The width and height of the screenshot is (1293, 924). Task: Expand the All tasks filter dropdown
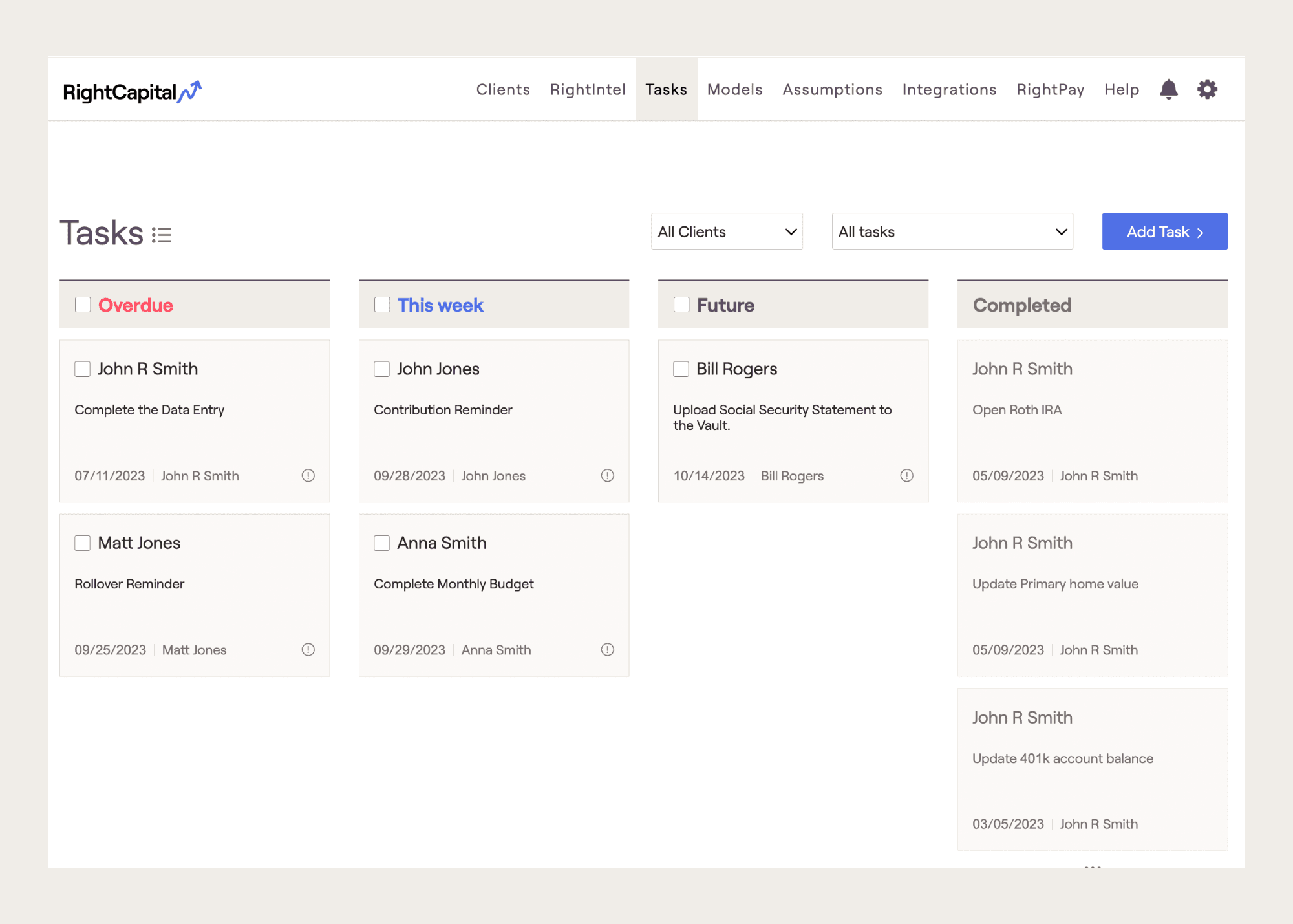click(x=952, y=231)
